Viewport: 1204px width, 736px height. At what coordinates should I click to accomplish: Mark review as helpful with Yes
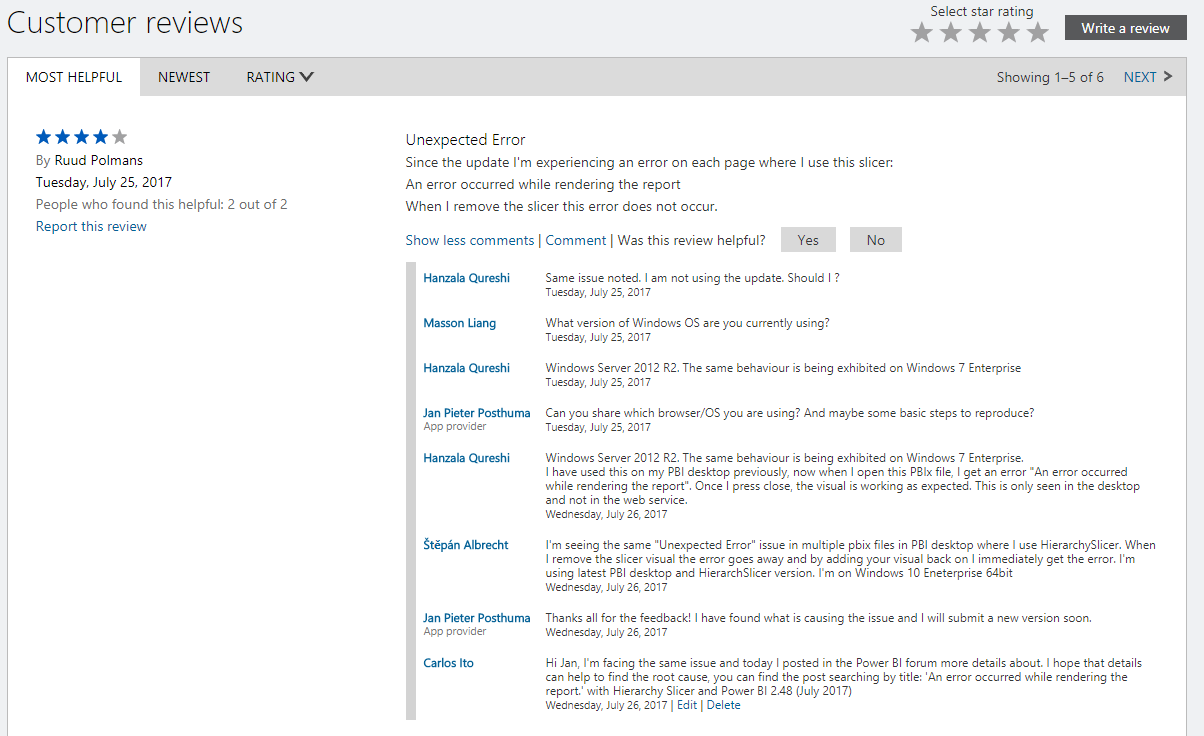[808, 240]
